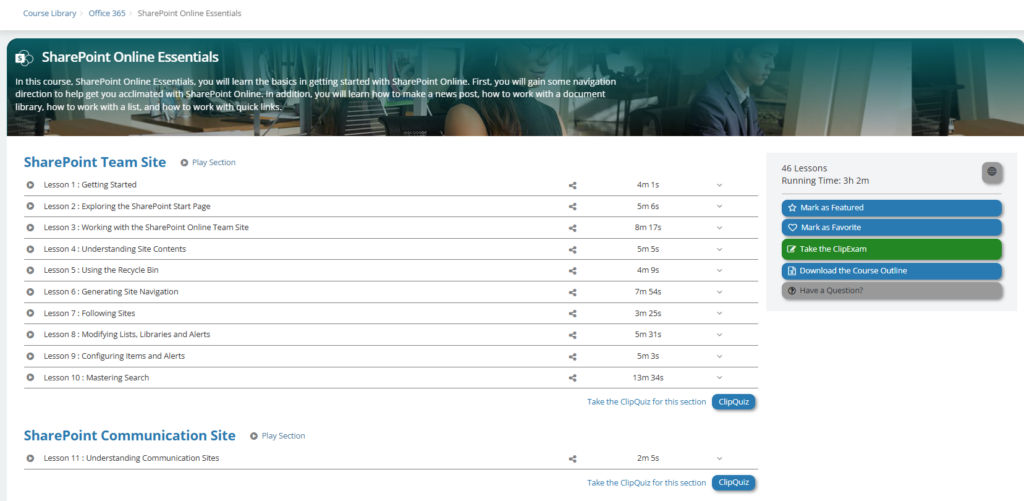Expand Lesson 8 details chevron
The image size is (1024, 501).
(x=720, y=334)
